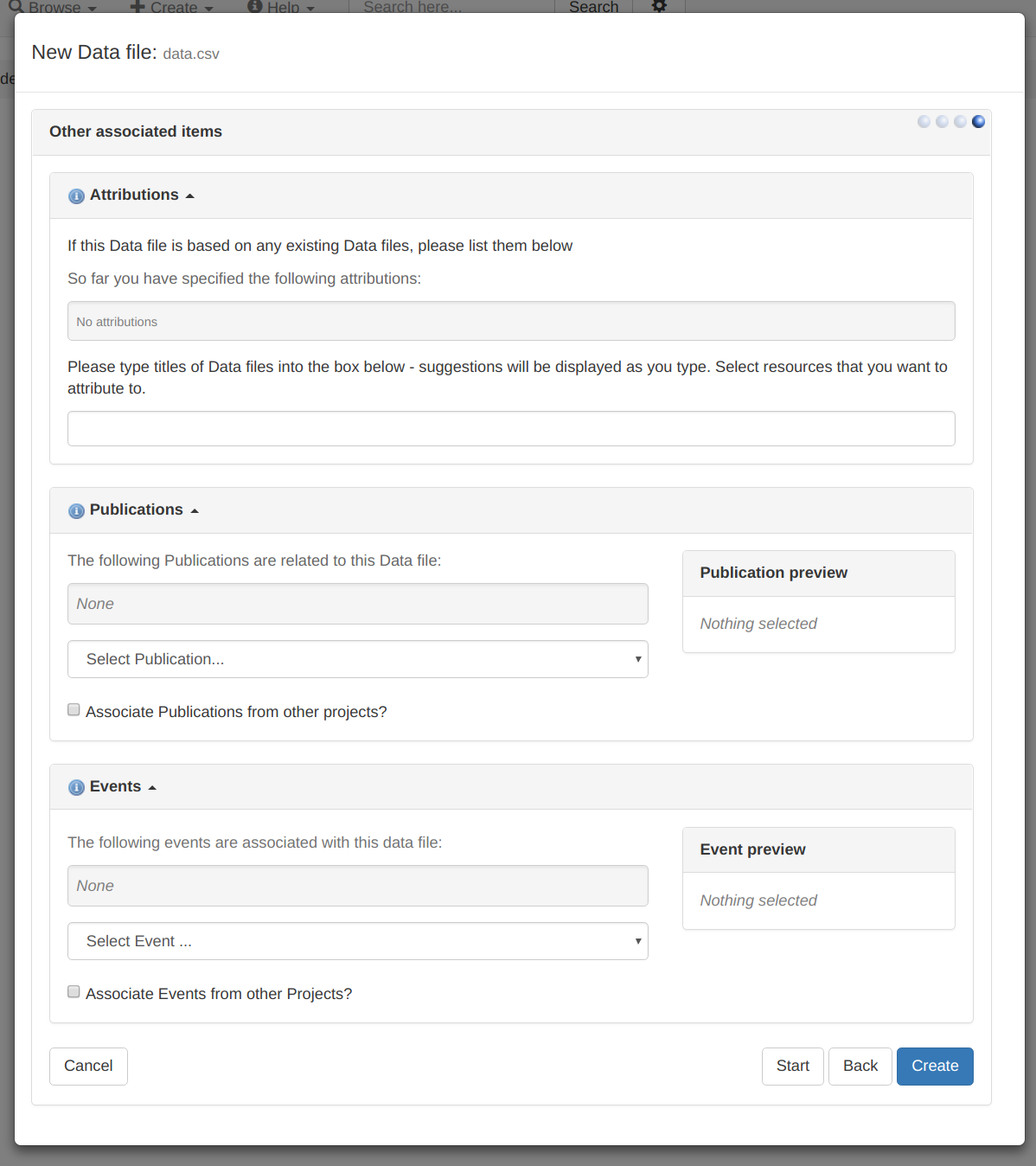Image resolution: width=1036 pixels, height=1166 pixels.
Task: Click the Publications info icon
Action: click(x=76, y=511)
